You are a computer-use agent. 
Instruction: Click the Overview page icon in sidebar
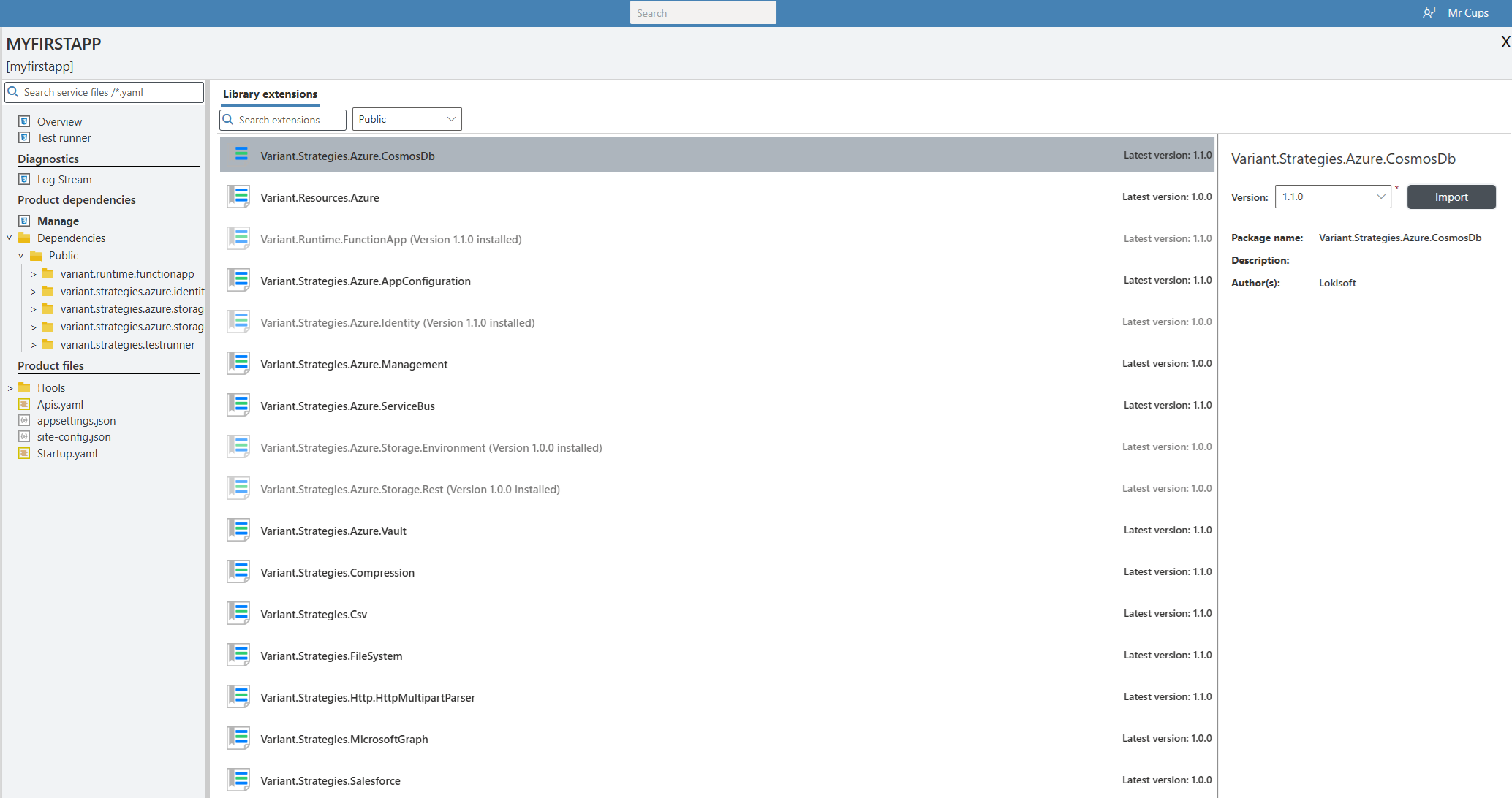(x=24, y=121)
